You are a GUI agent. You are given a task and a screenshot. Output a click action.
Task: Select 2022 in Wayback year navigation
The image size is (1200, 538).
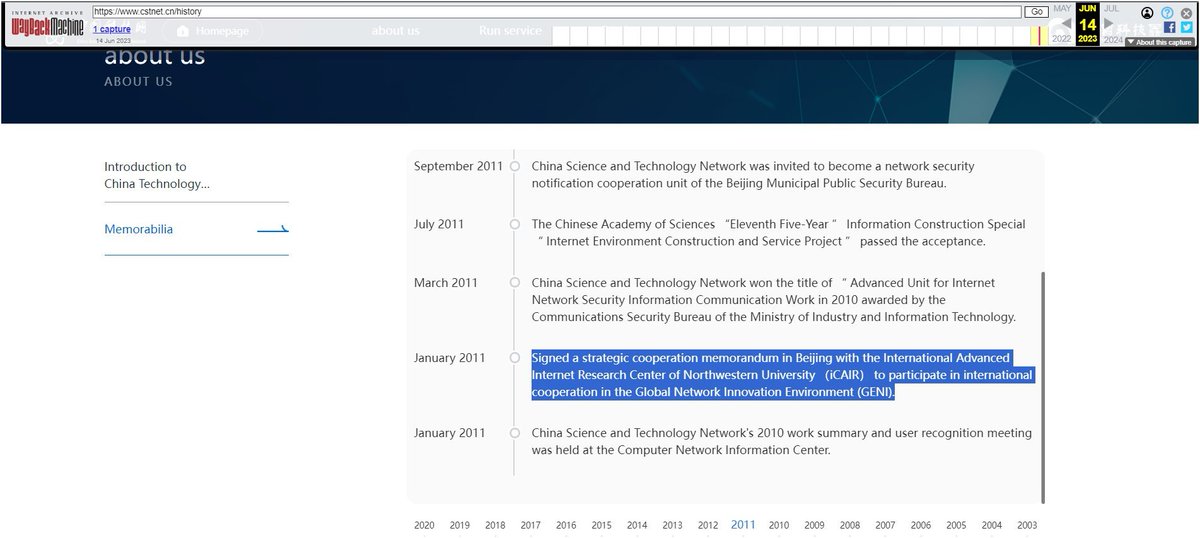click(x=1062, y=39)
